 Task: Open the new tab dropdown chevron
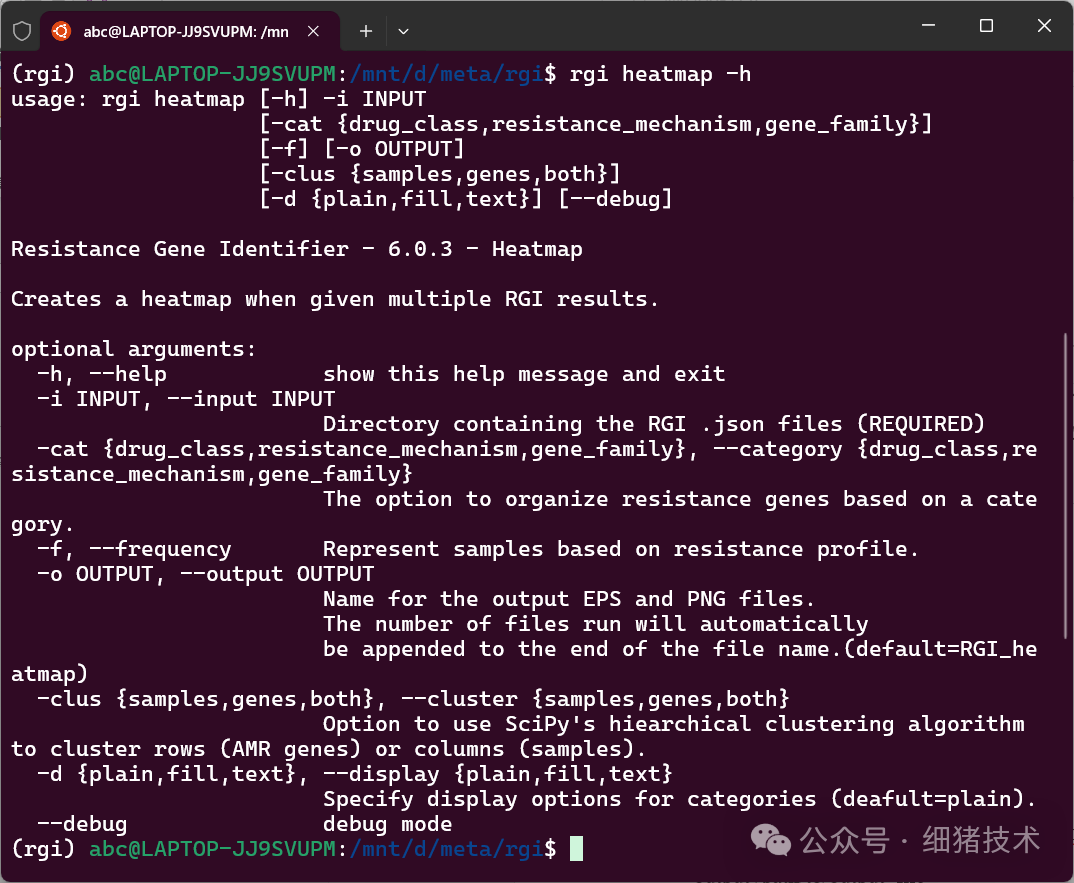(x=403, y=31)
